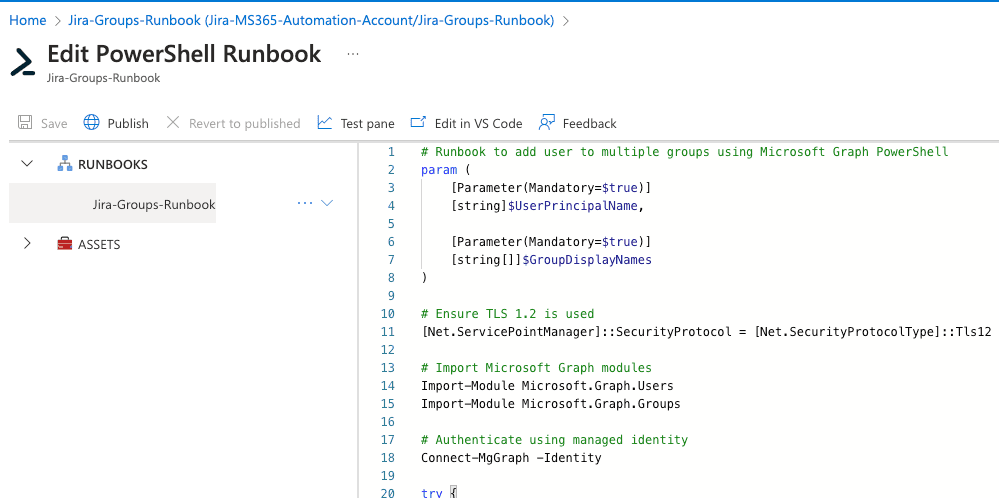Select Revert to published
Viewport: 999px width, 498px height.
245,124
